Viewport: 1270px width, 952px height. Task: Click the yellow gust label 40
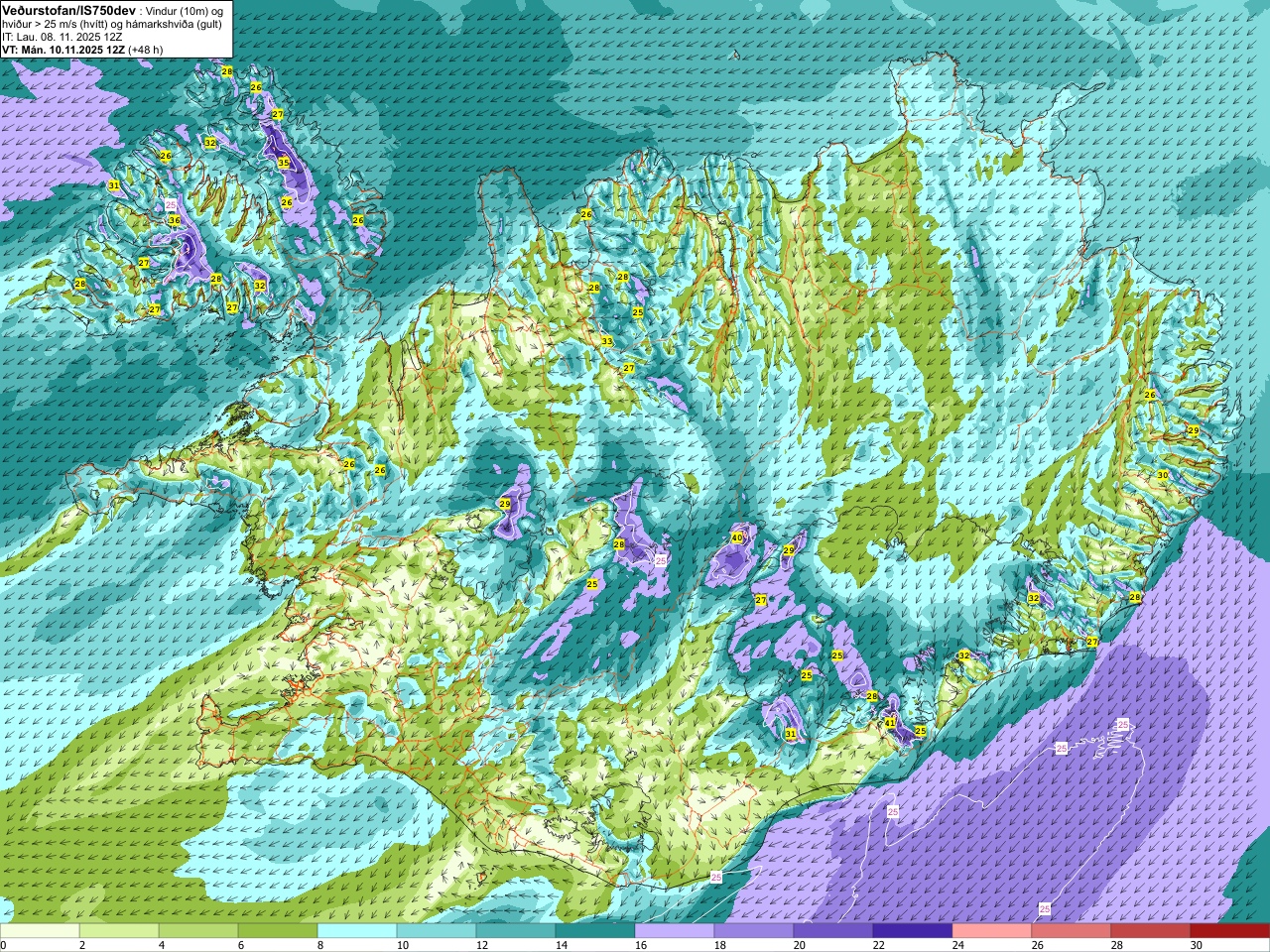(736, 537)
